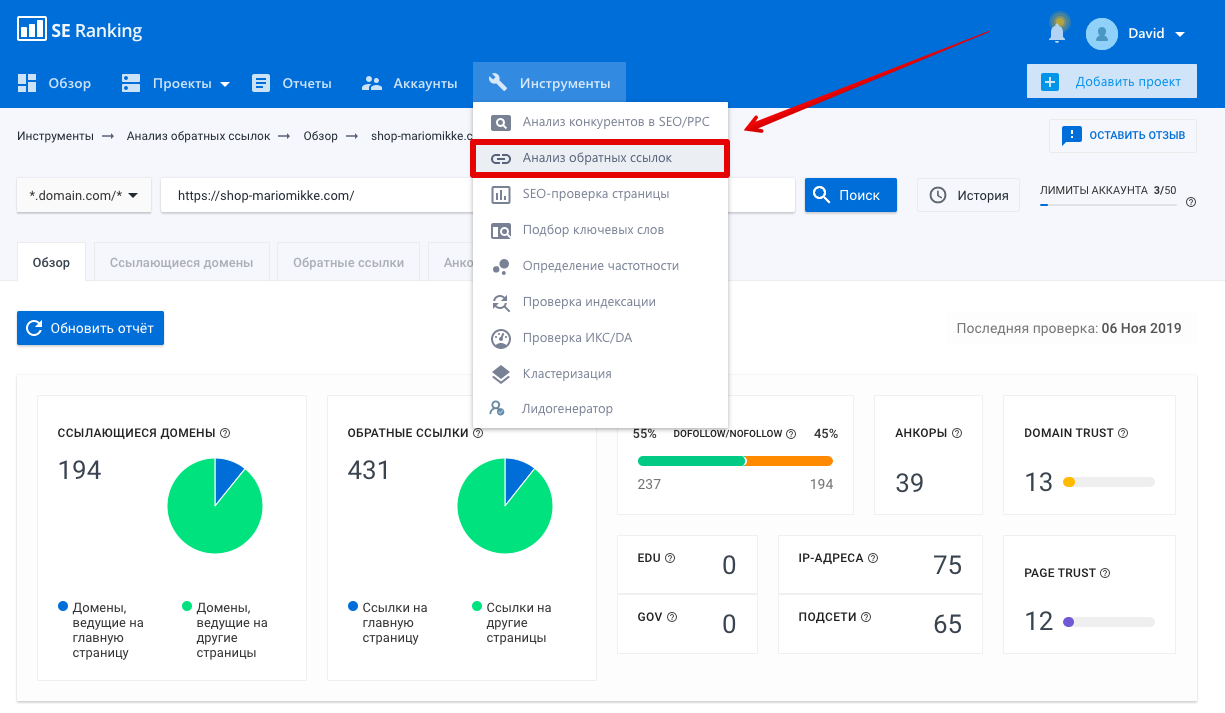Open the Проекты menu
The width and height of the screenshot is (1225, 713).
pyautogui.click(x=175, y=83)
